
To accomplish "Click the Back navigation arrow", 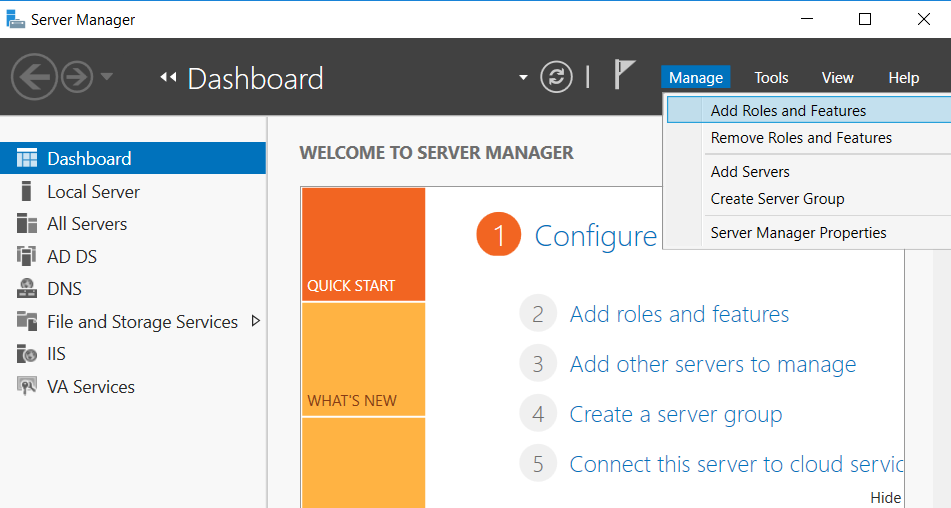I will click(x=34, y=77).
